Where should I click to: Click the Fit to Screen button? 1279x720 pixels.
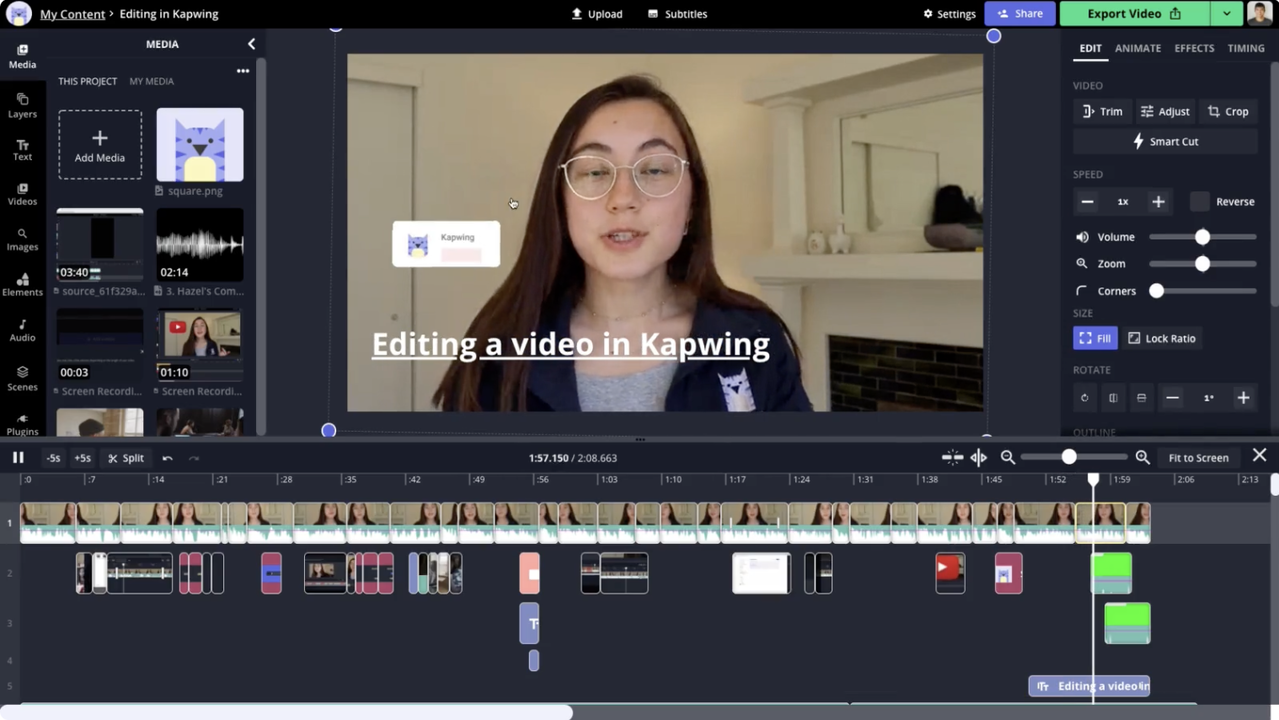point(1198,458)
